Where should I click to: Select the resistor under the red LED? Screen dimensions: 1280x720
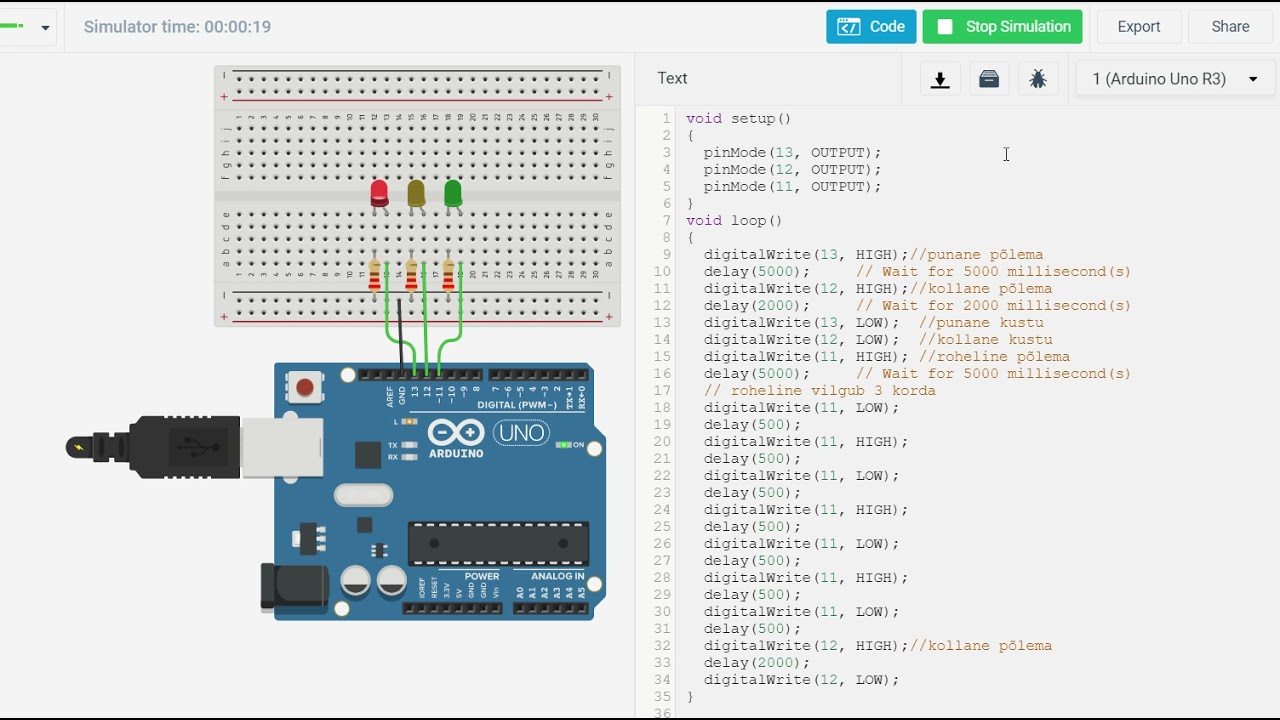click(374, 276)
